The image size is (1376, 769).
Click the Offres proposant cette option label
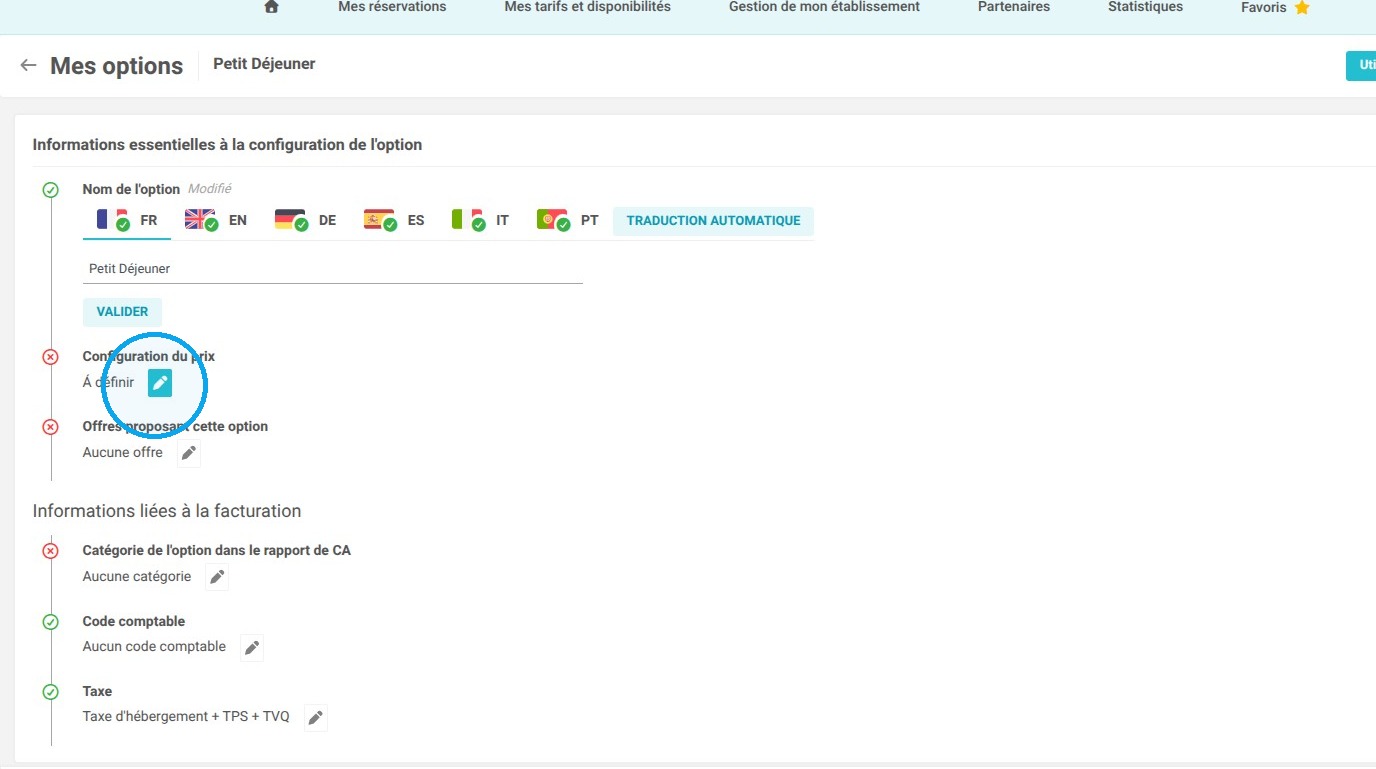coord(175,426)
